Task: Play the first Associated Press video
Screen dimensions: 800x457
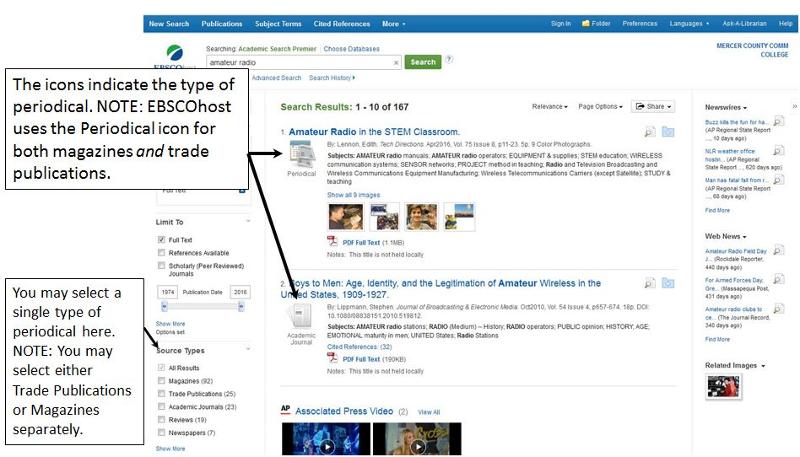Action: [326, 439]
